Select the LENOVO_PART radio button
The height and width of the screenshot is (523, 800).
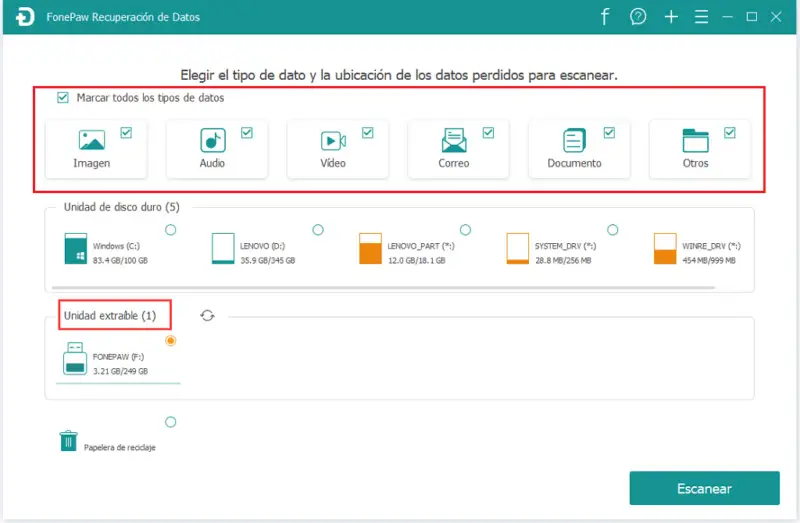tap(465, 230)
